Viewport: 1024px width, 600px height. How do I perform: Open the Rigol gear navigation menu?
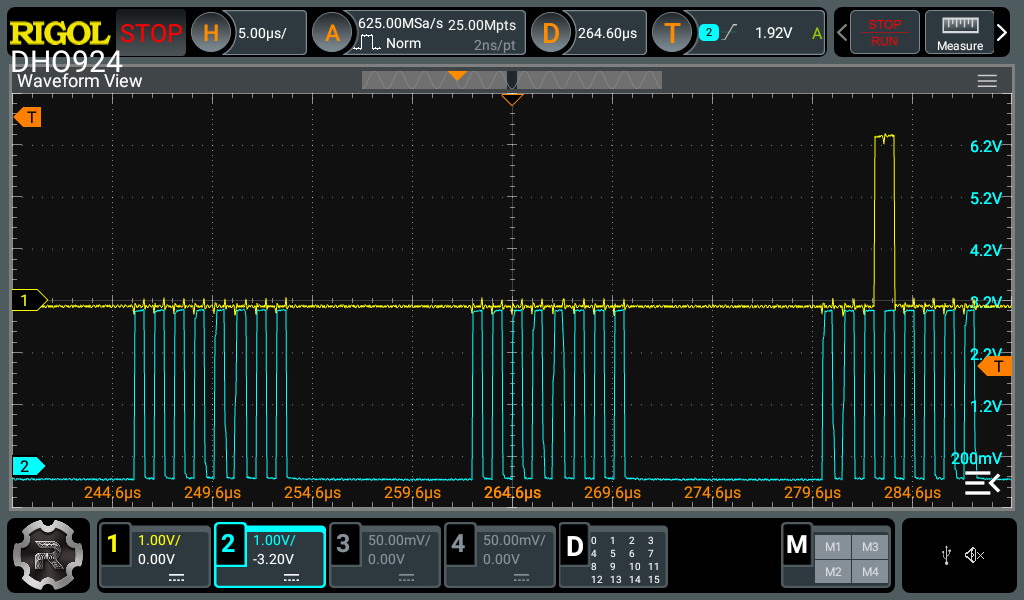[50, 555]
